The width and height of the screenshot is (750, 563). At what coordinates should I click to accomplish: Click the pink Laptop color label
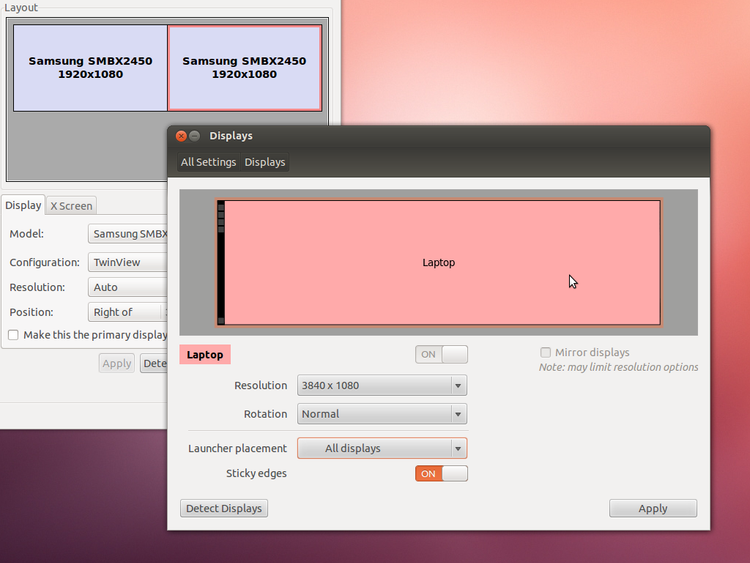205,354
